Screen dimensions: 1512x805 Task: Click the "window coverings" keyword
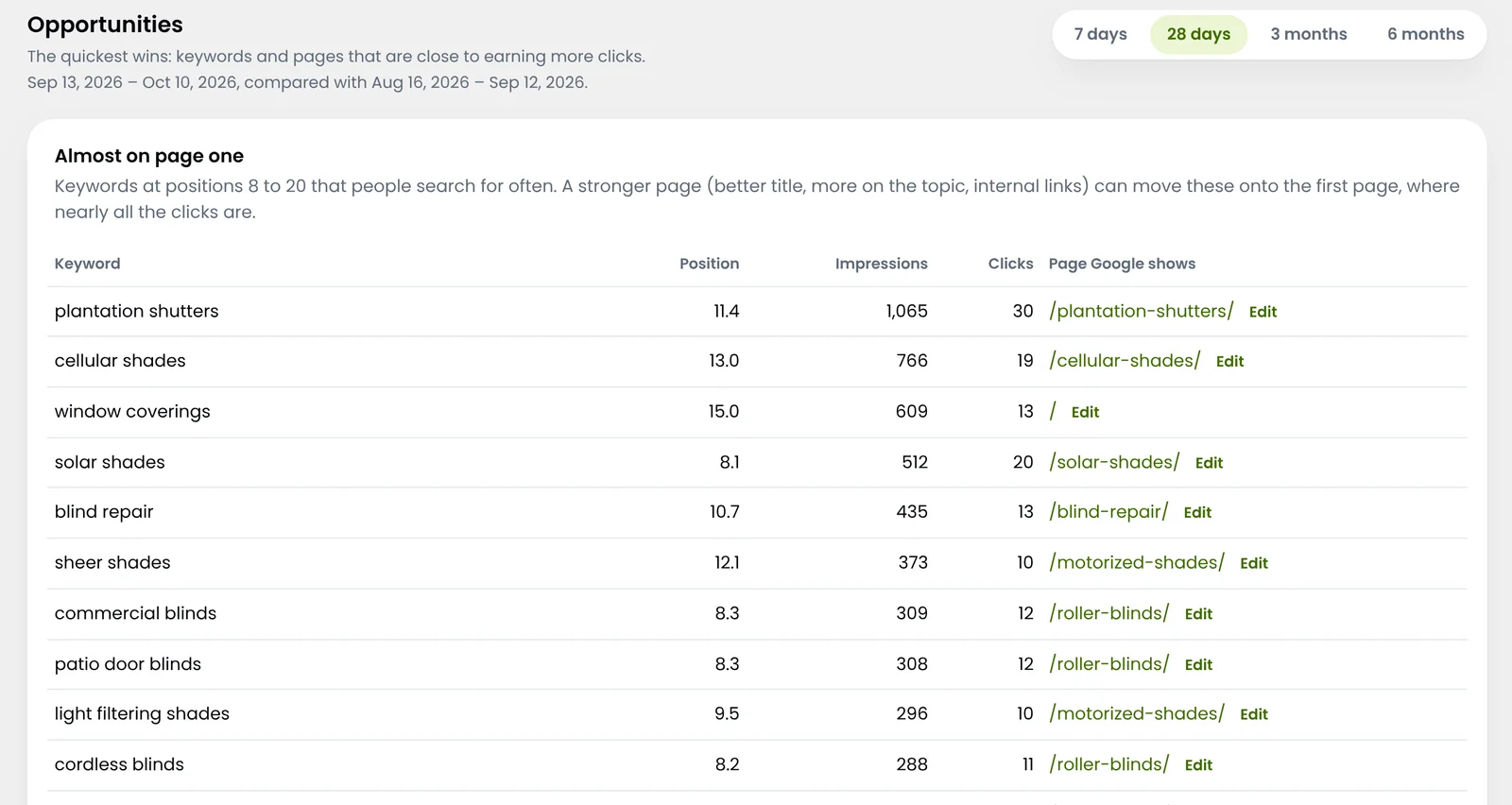(x=132, y=411)
